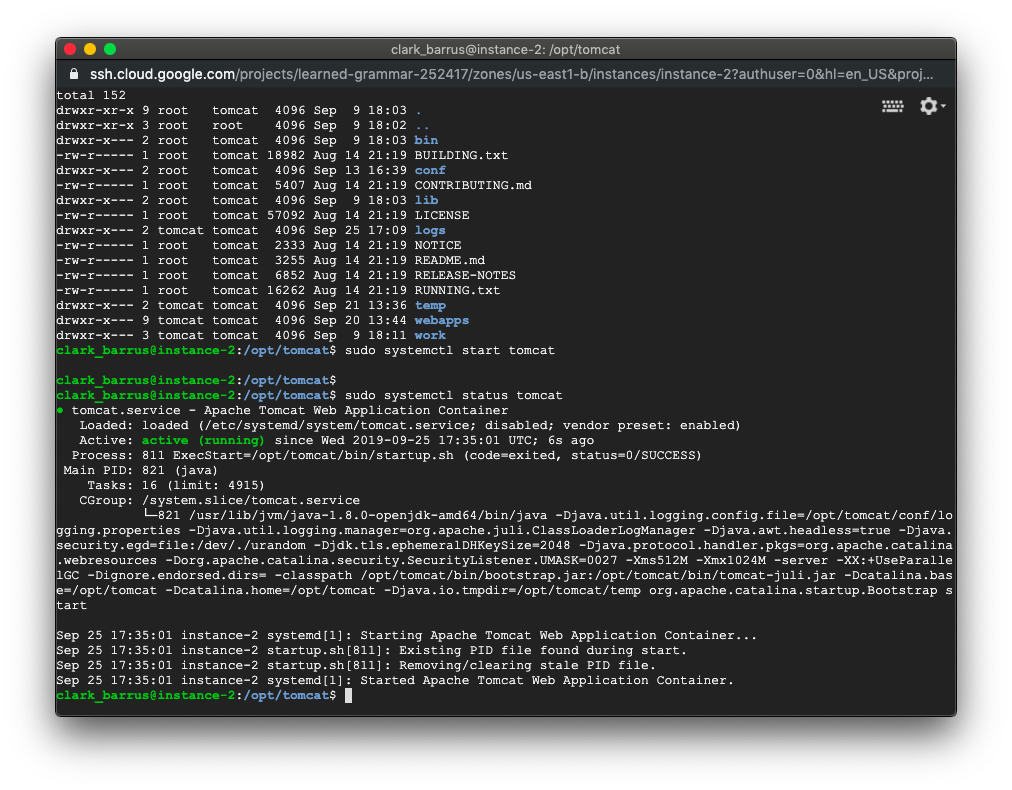
Task: Click the window title clark_barrus@instance-2: /opt/tomcat
Action: click(x=505, y=50)
